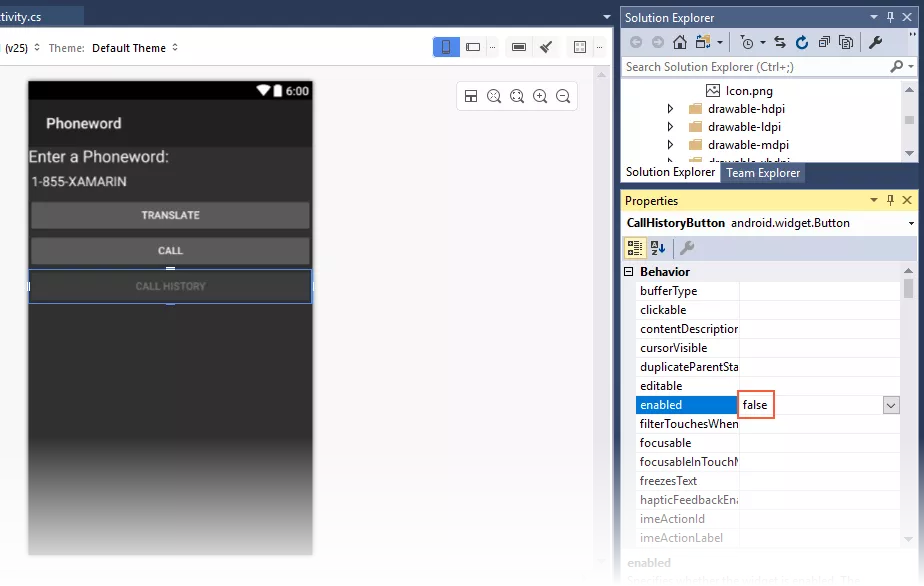Click the Solution Explorer search field
This screenshot has width=924, height=586.
(755, 67)
